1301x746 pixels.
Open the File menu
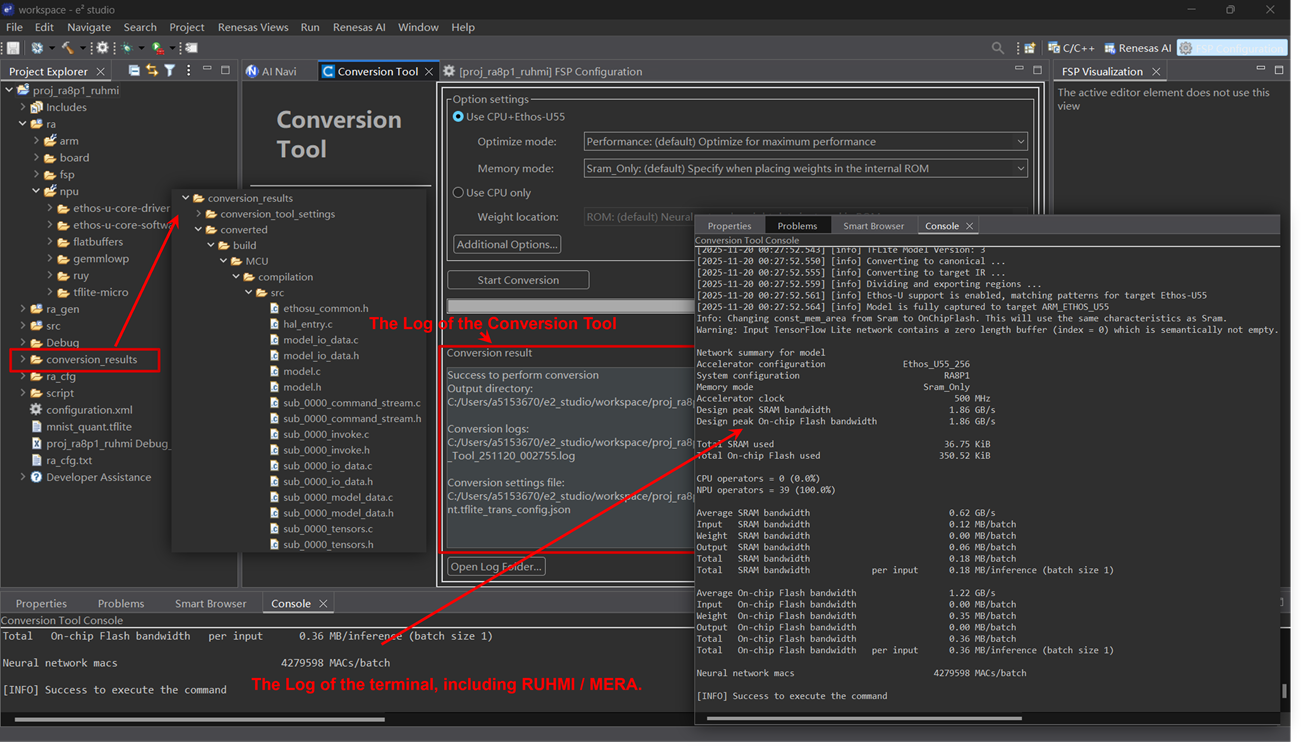14,27
